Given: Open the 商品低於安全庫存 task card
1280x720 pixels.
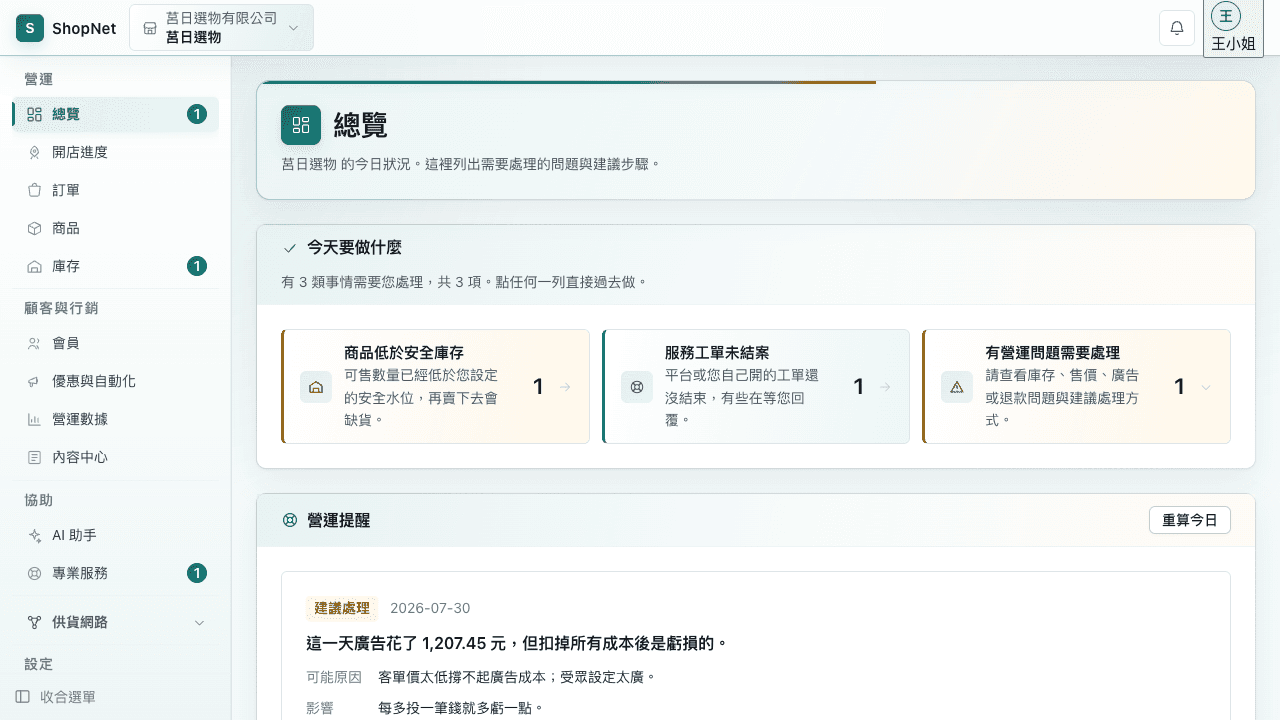Looking at the screenshot, I should 436,386.
